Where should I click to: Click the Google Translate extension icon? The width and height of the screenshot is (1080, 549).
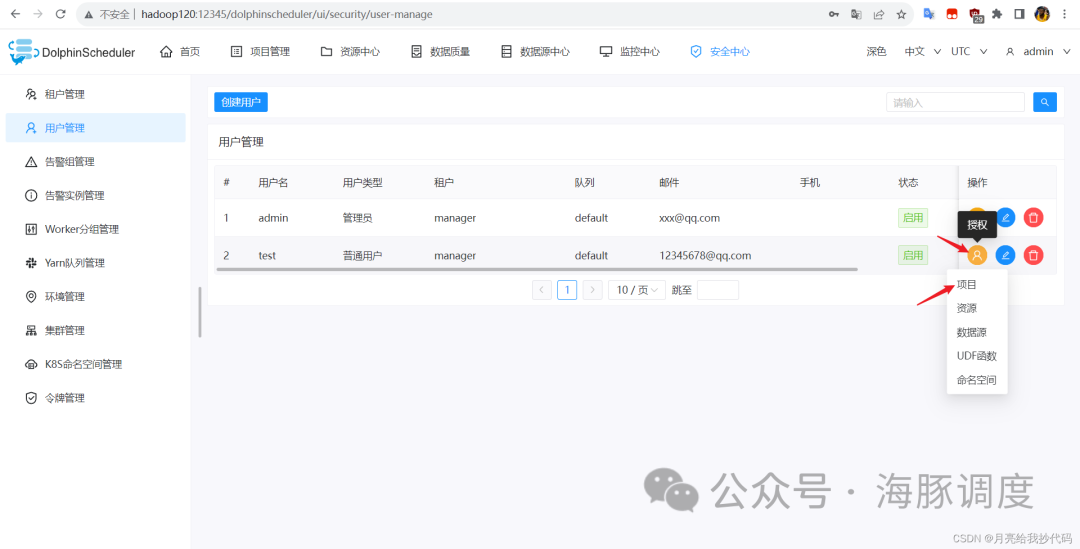tap(929, 14)
